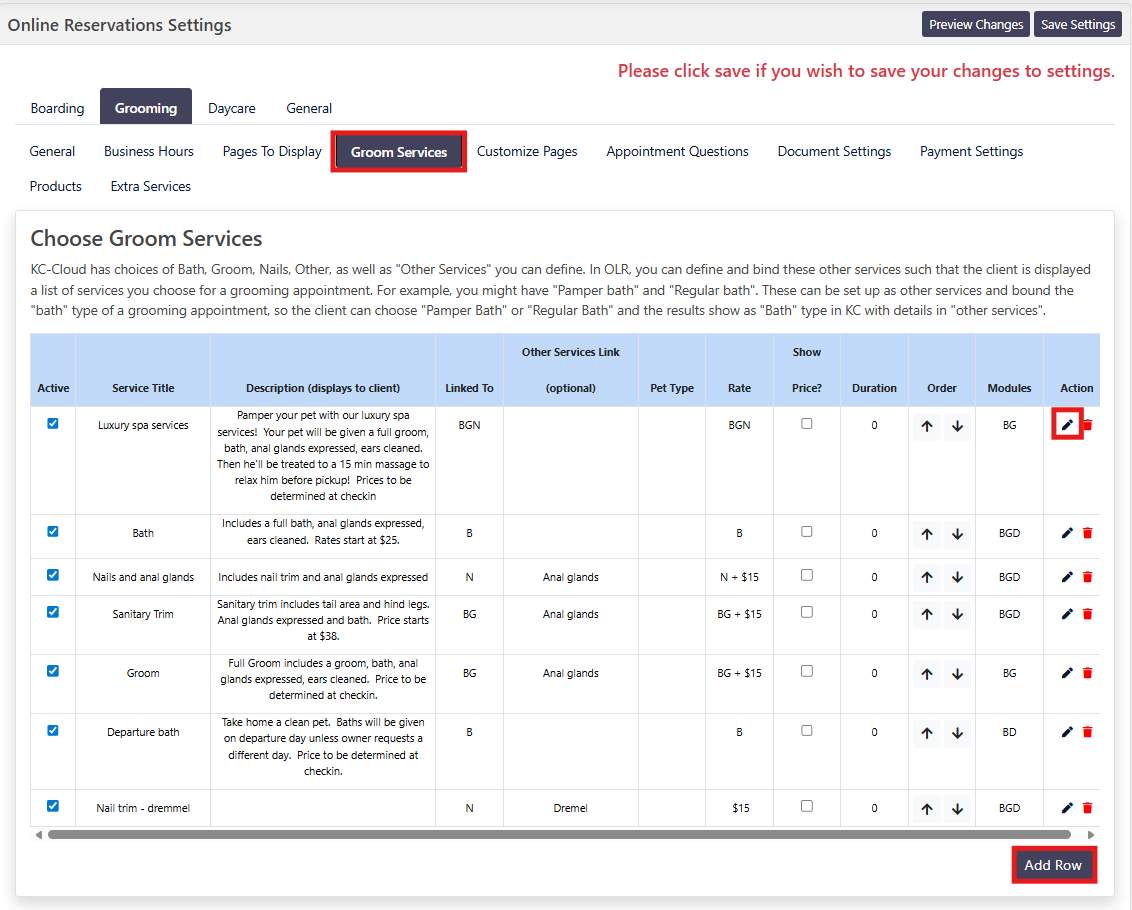1132x910 pixels.
Task: Click the Save Settings button
Action: click(x=1077, y=25)
